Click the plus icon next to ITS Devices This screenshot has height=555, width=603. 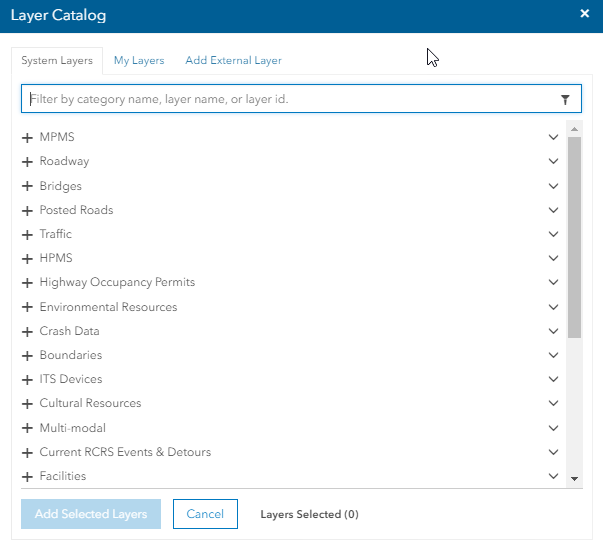[x=27, y=380]
